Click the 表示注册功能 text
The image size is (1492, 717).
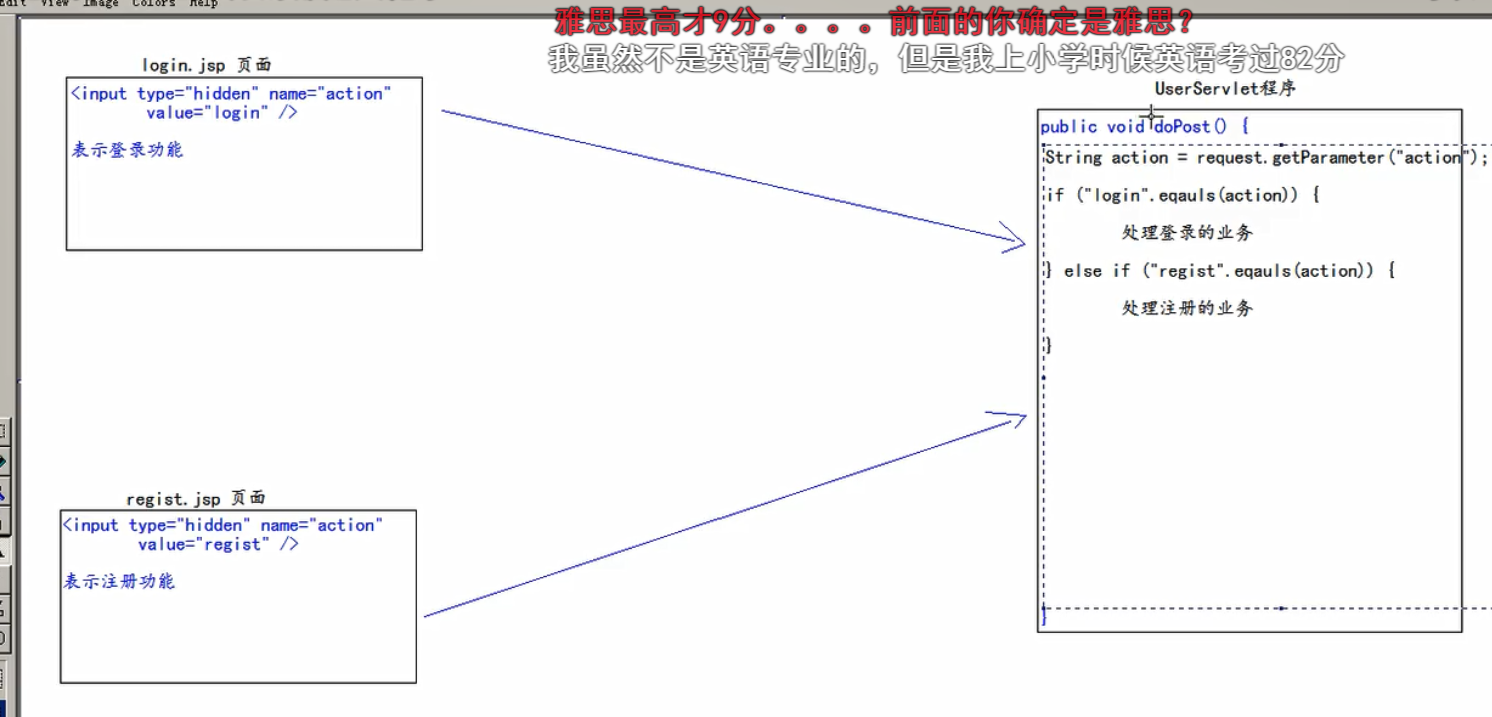(x=119, y=581)
